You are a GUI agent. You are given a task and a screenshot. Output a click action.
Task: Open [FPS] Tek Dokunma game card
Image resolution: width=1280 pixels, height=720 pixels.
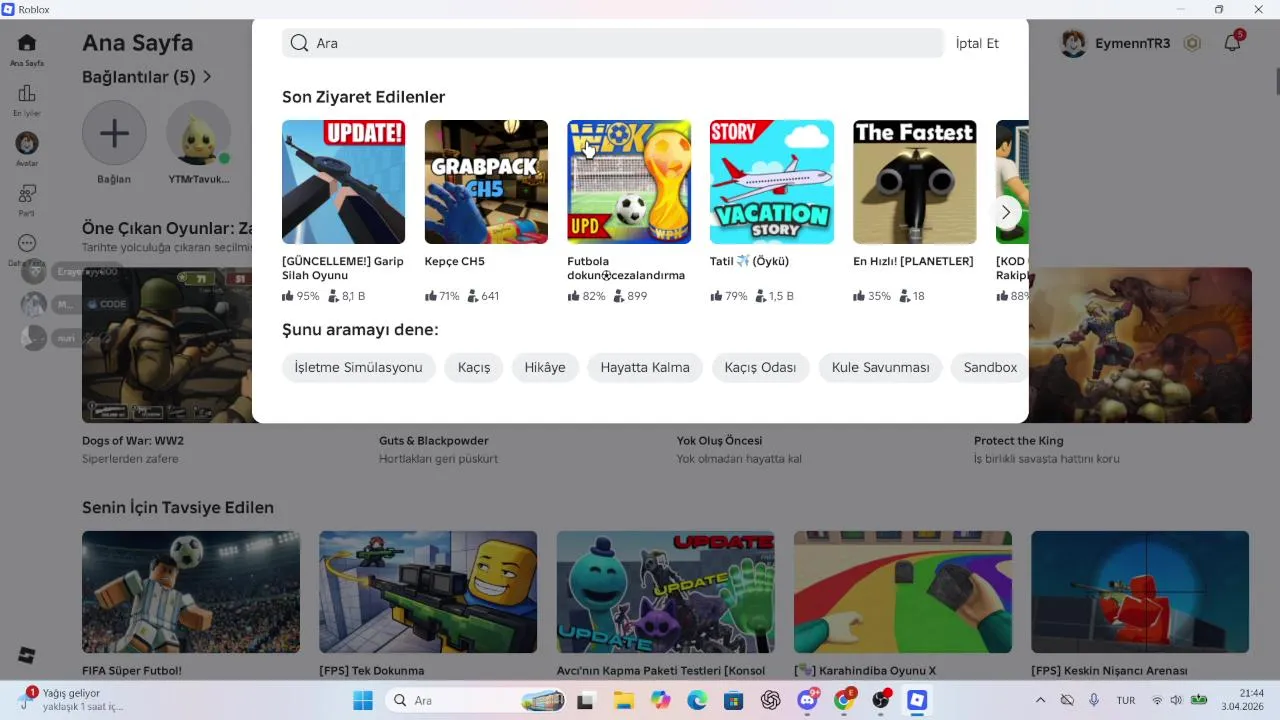(428, 592)
